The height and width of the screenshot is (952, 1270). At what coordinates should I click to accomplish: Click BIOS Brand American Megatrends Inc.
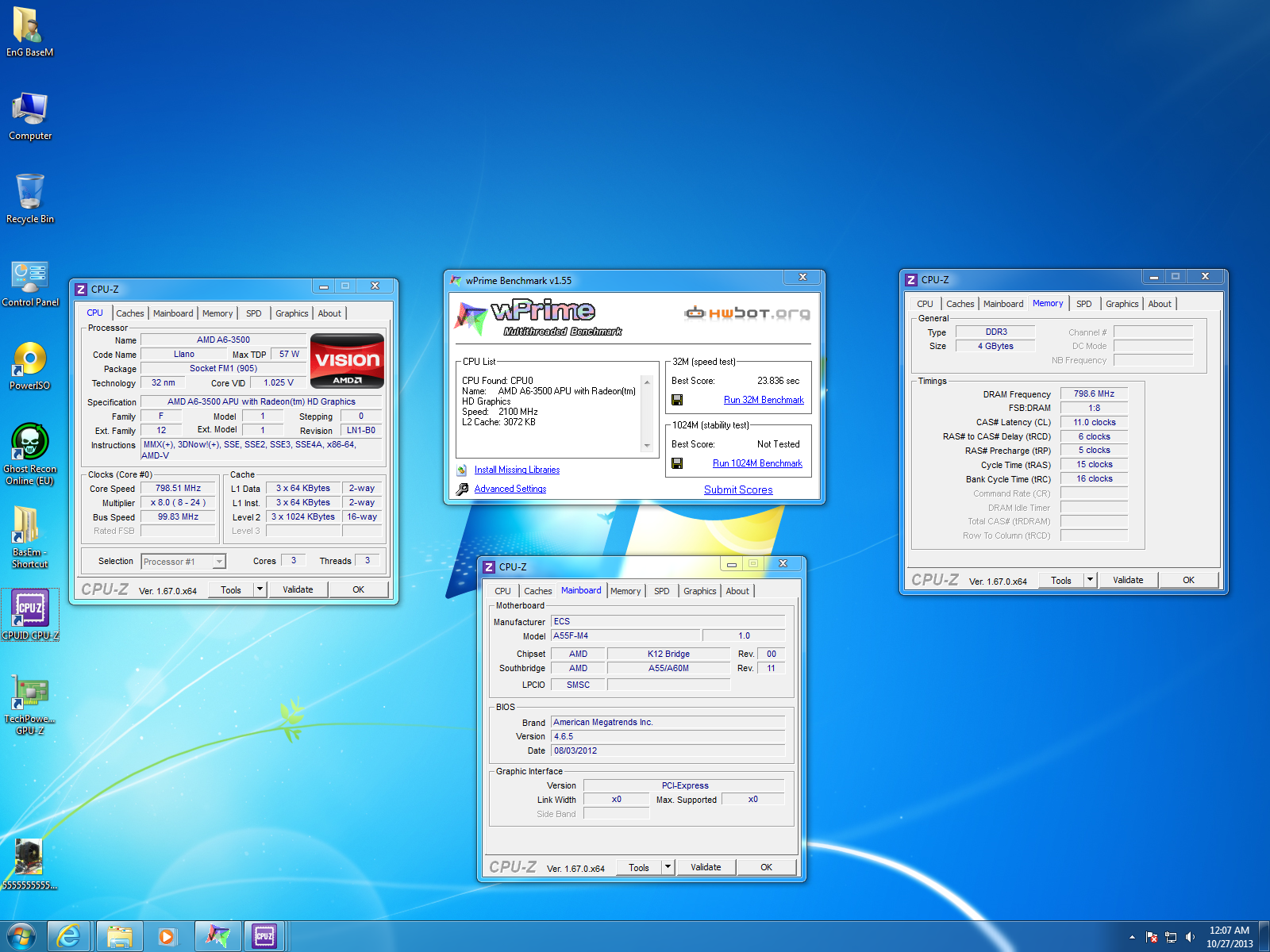click(x=668, y=722)
